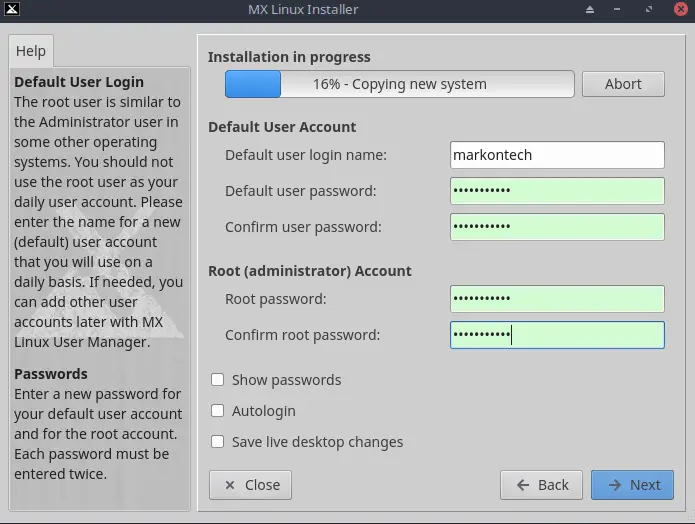
Task: Click the Installation in progress heading
Action: point(289,57)
